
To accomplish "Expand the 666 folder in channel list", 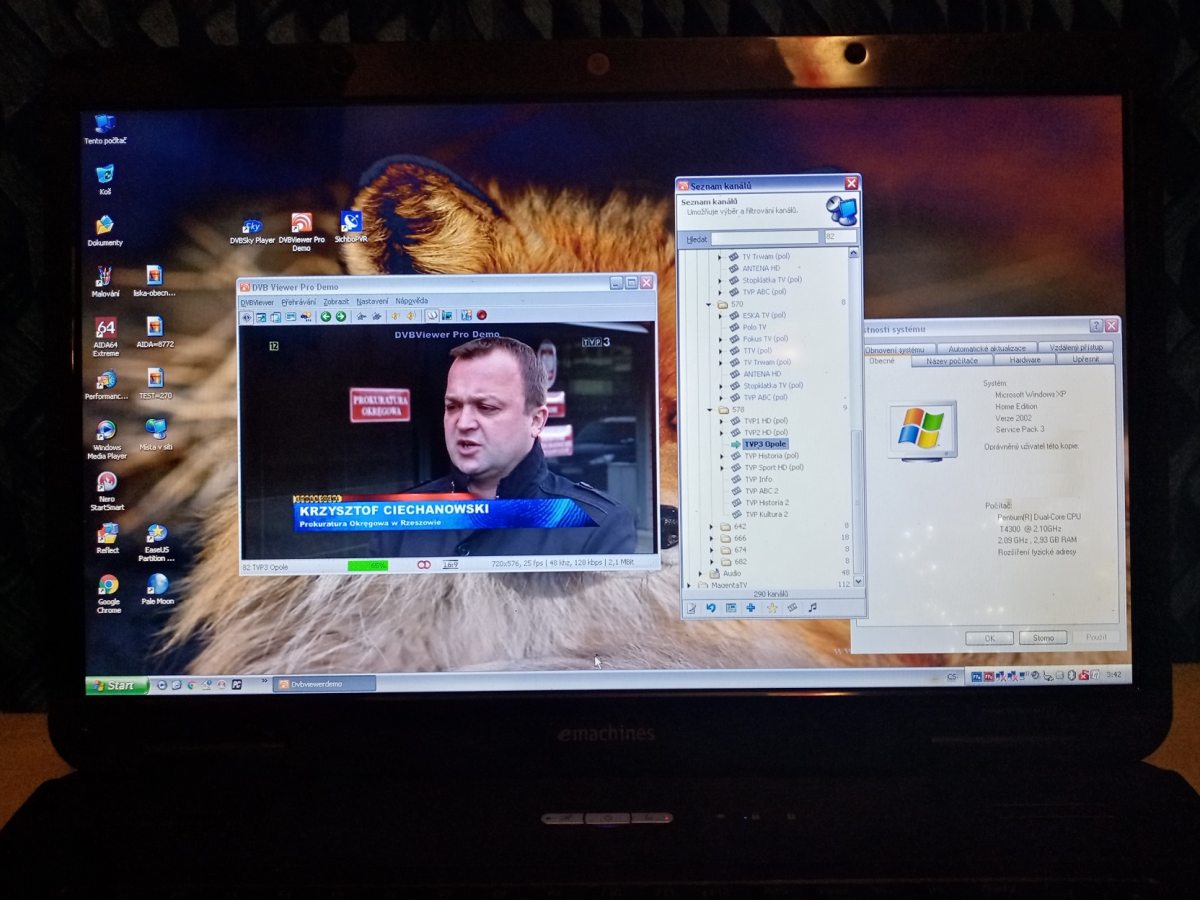I will coord(712,538).
